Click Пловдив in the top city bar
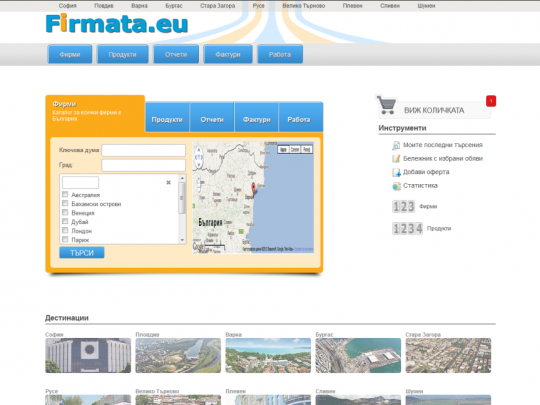This screenshot has width=540, height=405. click(104, 6)
